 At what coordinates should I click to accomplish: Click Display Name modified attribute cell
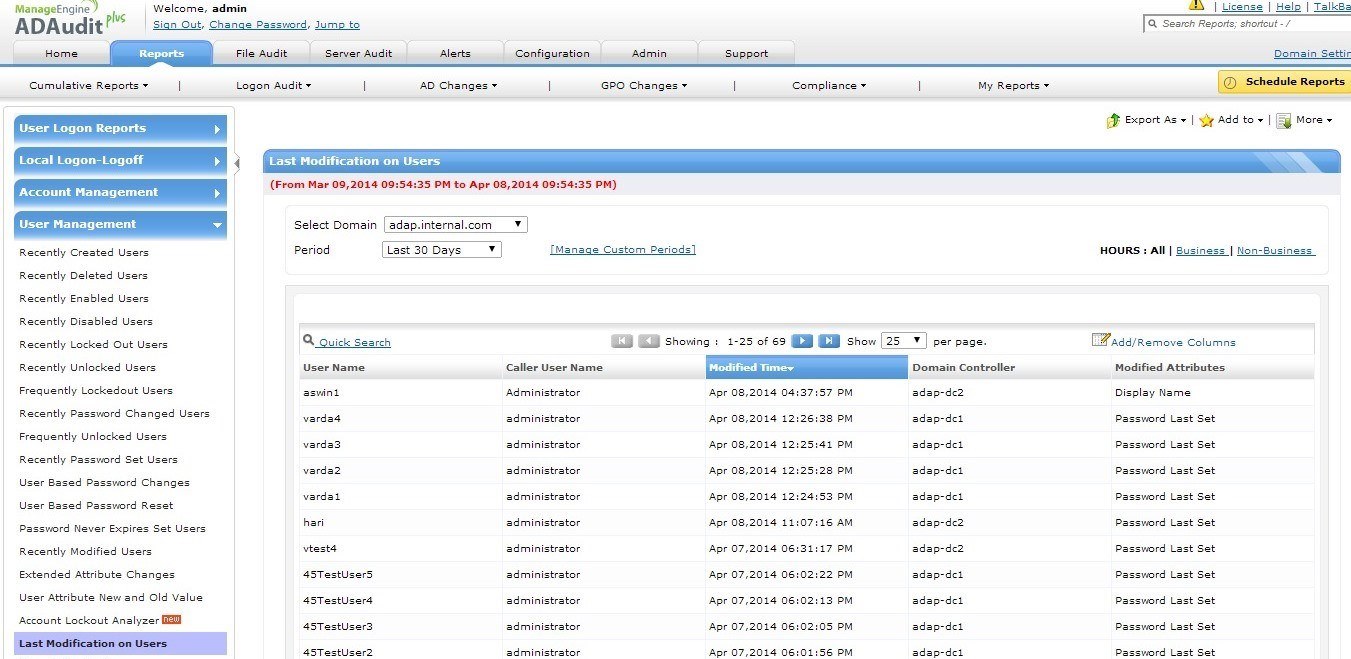[1153, 393]
